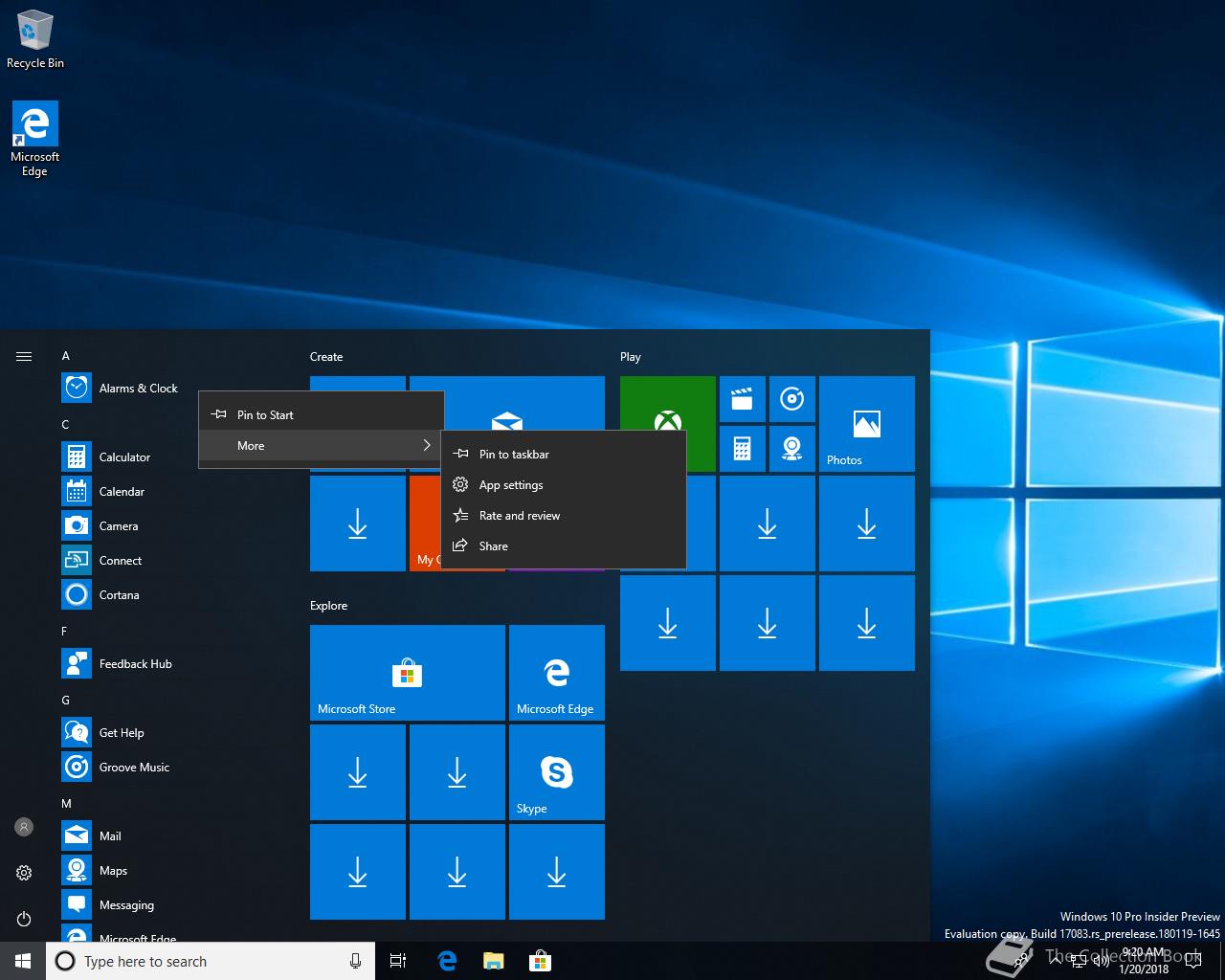Open Task View on the taskbar
The width and height of the screenshot is (1225, 980).
pos(398,961)
